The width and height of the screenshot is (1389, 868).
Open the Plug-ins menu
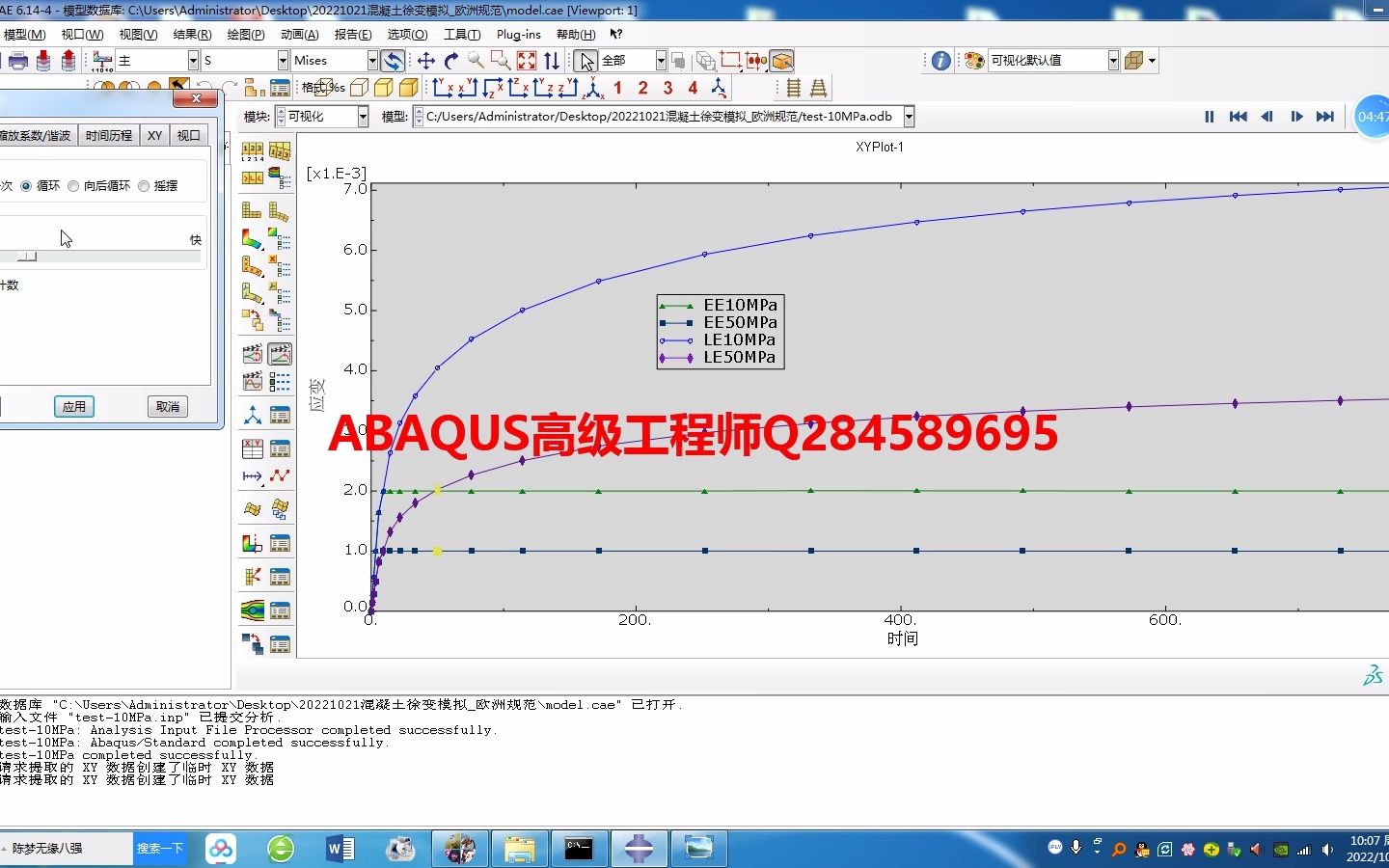tap(519, 34)
